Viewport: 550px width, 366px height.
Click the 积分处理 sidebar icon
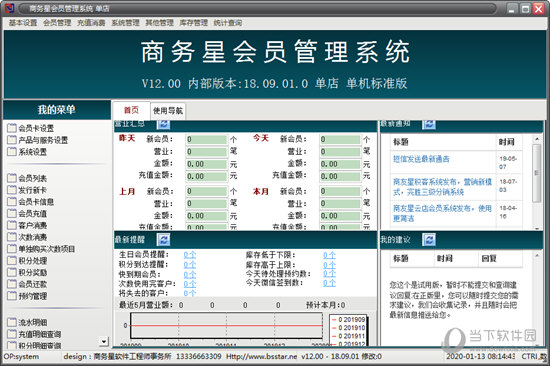tap(12, 260)
